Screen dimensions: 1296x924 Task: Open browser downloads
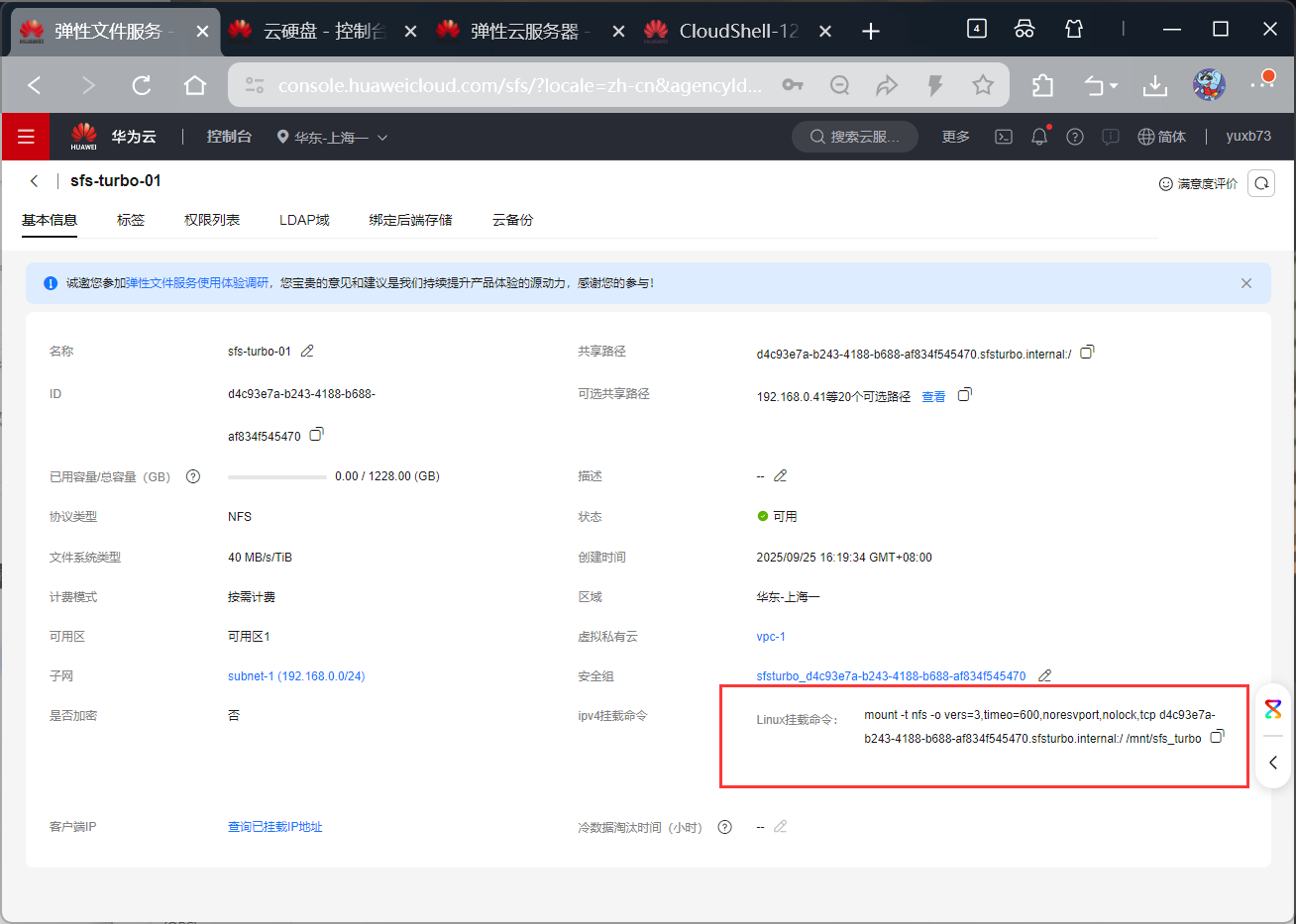[x=1155, y=85]
